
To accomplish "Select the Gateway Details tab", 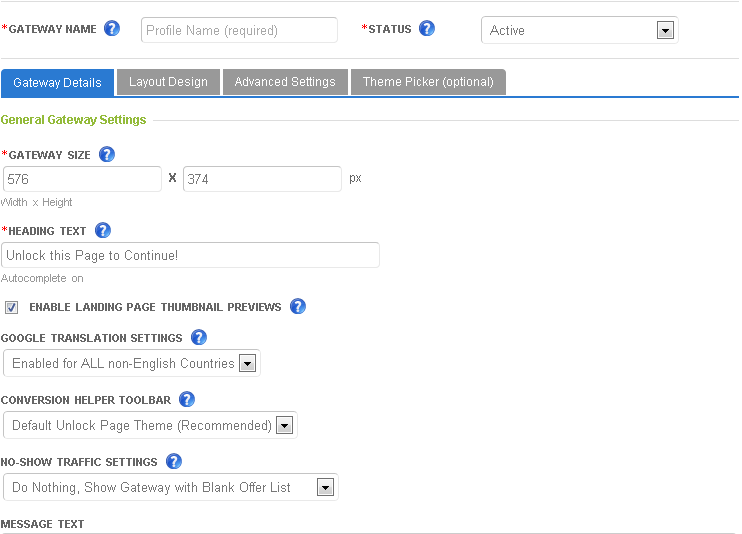I will (x=57, y=82).
